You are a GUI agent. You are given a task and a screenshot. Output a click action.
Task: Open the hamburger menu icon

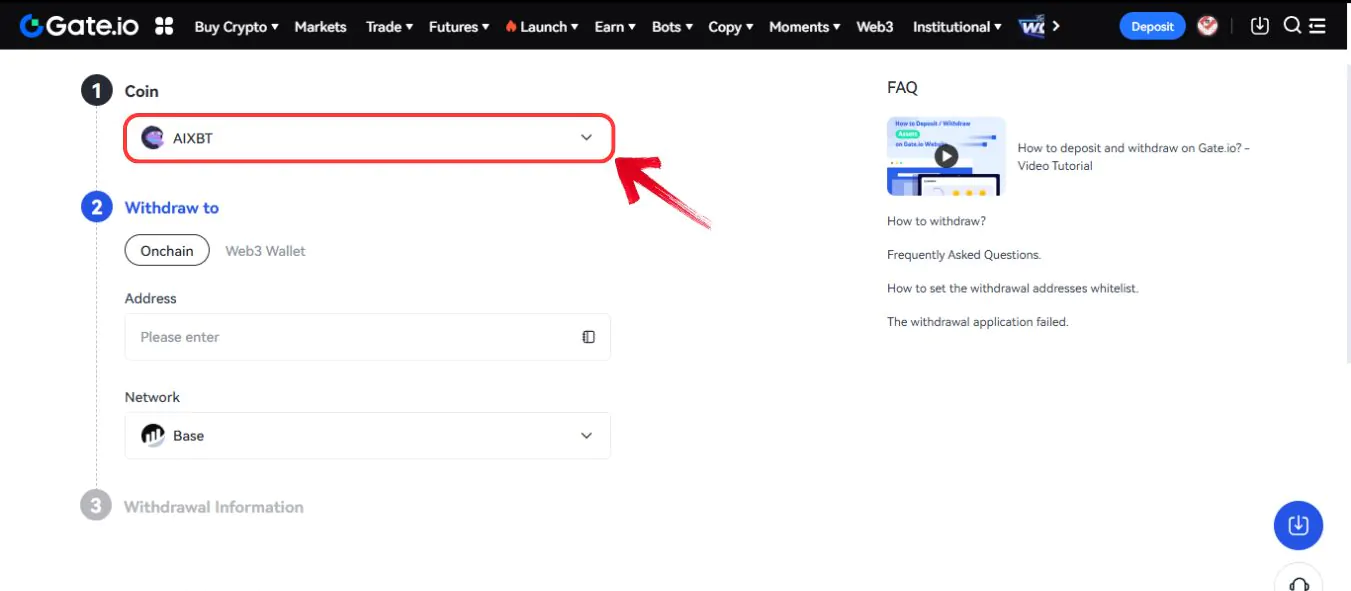pyautogui.click(x=1317, y=27)
